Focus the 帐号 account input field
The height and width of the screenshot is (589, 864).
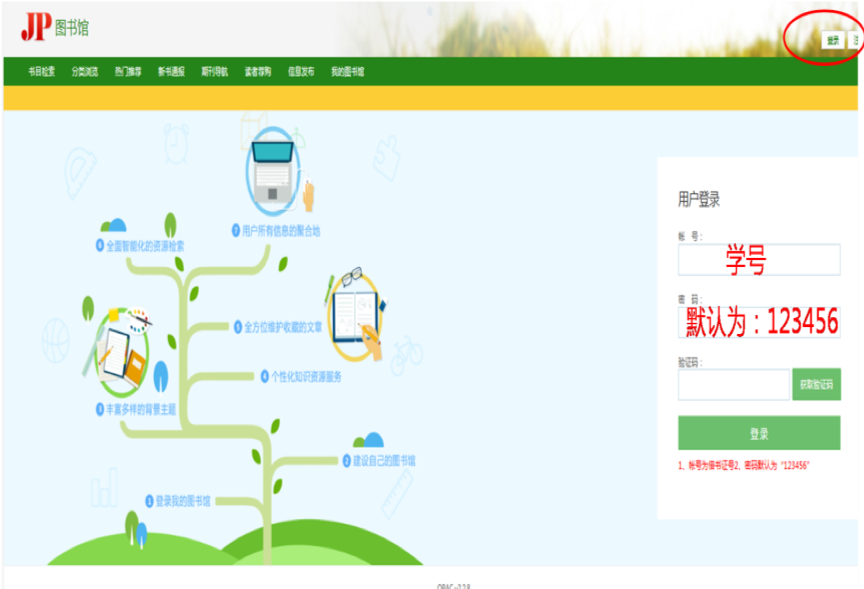(759, 260)
